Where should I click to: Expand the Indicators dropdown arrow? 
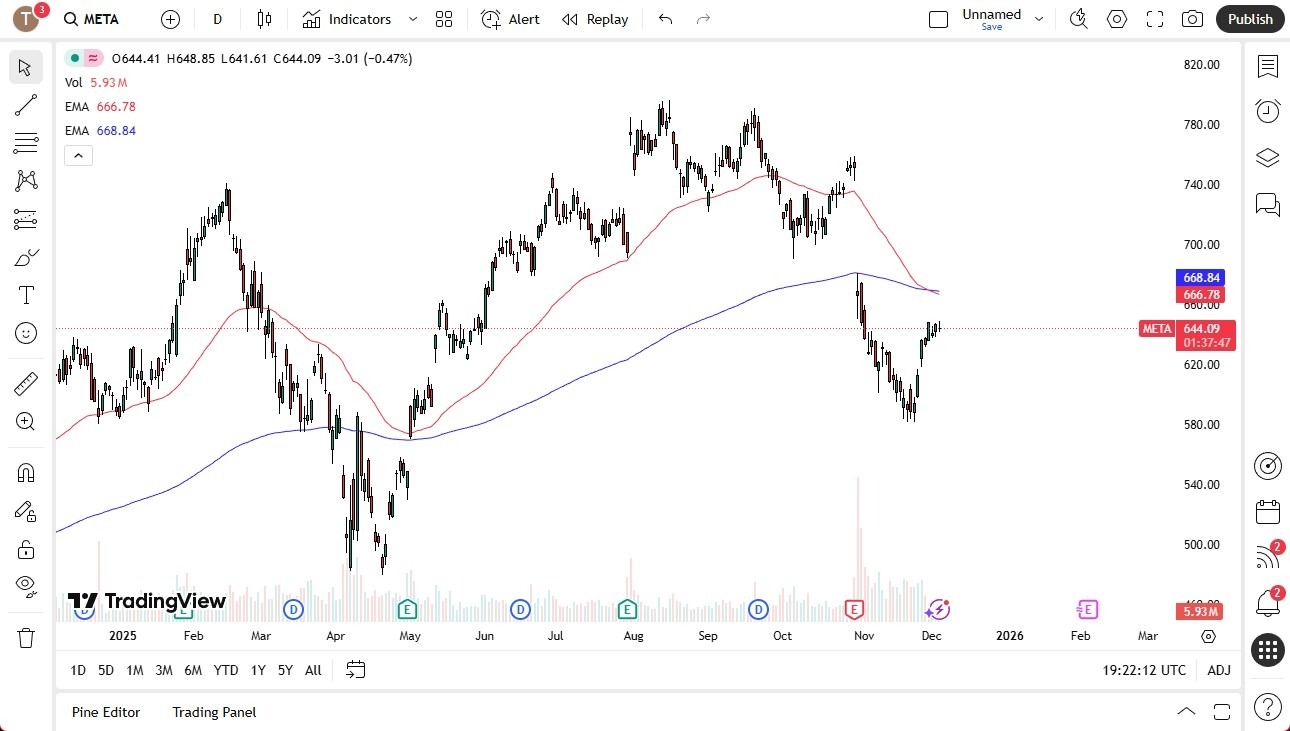(411, 19)
